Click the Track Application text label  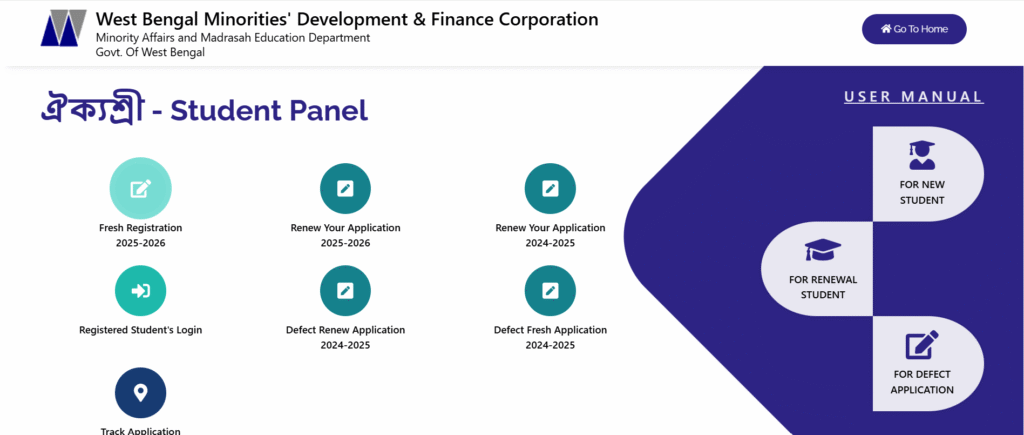[x=140, y=431]
